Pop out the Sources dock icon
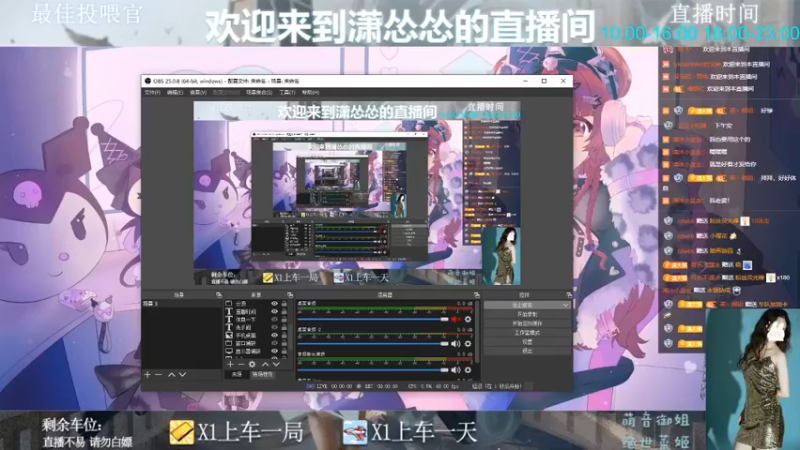The image size is (800, 450). click(x=290, y=295)
